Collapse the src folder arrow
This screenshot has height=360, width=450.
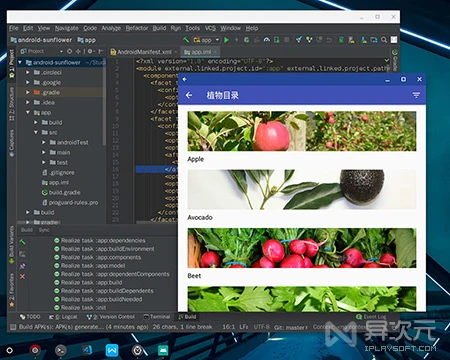[36, 132]
